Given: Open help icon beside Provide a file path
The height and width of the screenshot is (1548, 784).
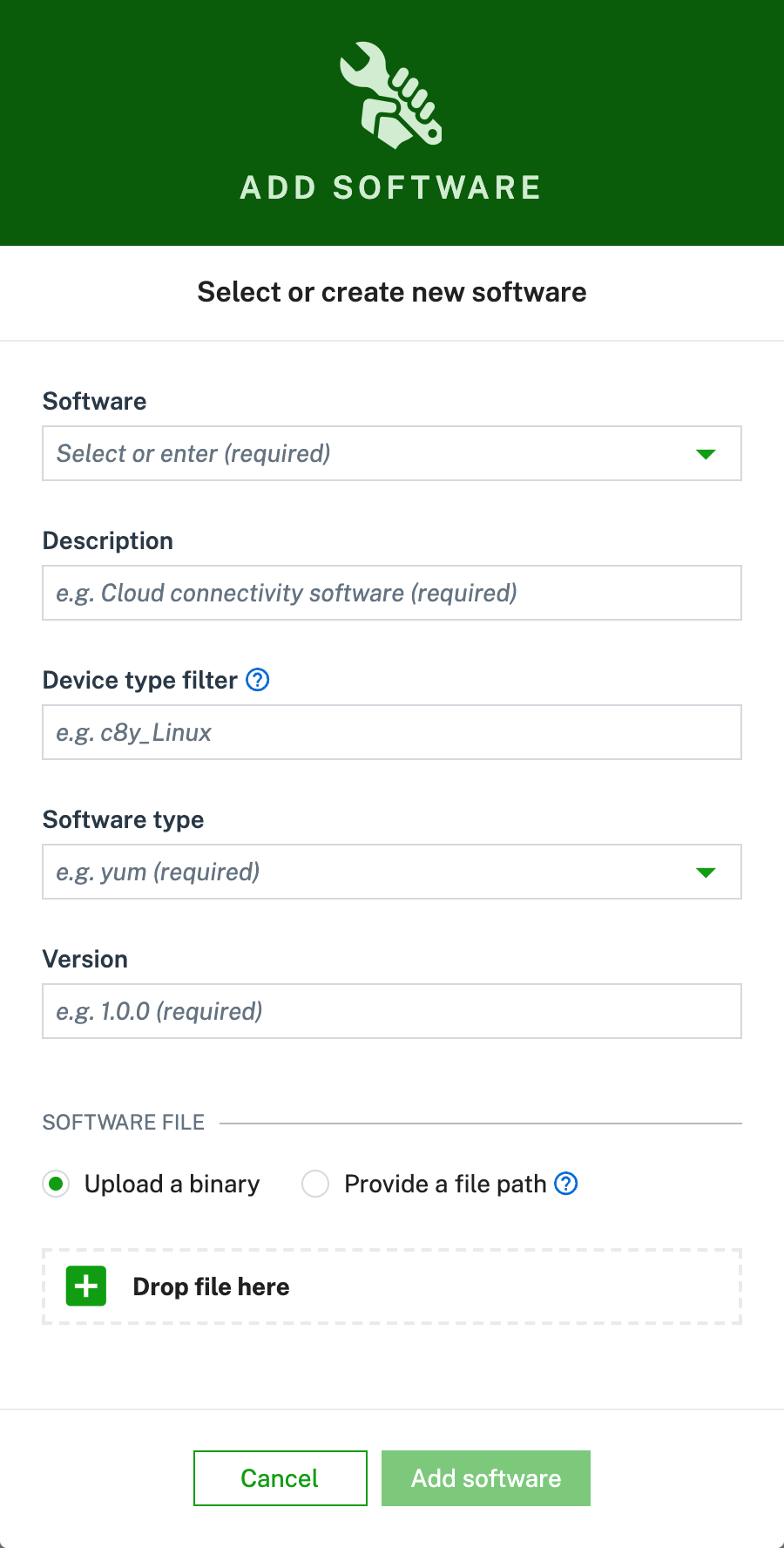Looking at the screenshot, I should coord(566,1184).
